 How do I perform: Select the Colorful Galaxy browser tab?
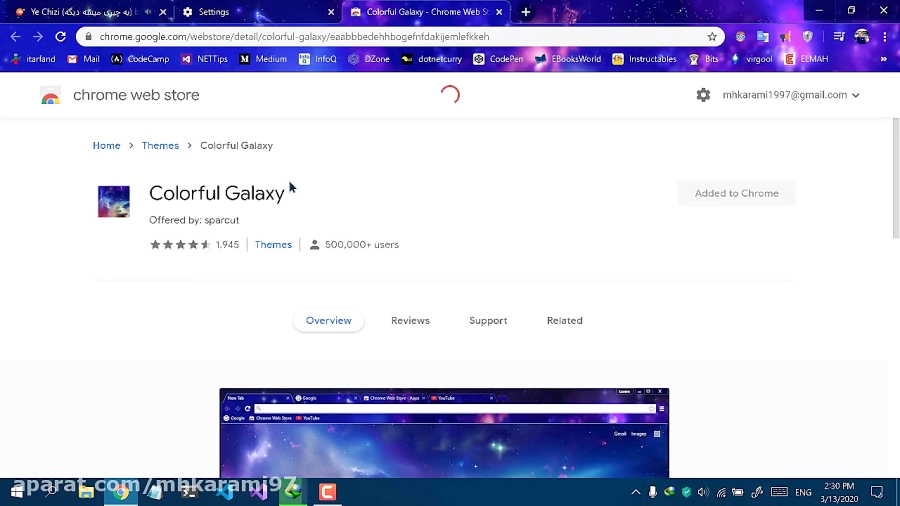(426, 11)
